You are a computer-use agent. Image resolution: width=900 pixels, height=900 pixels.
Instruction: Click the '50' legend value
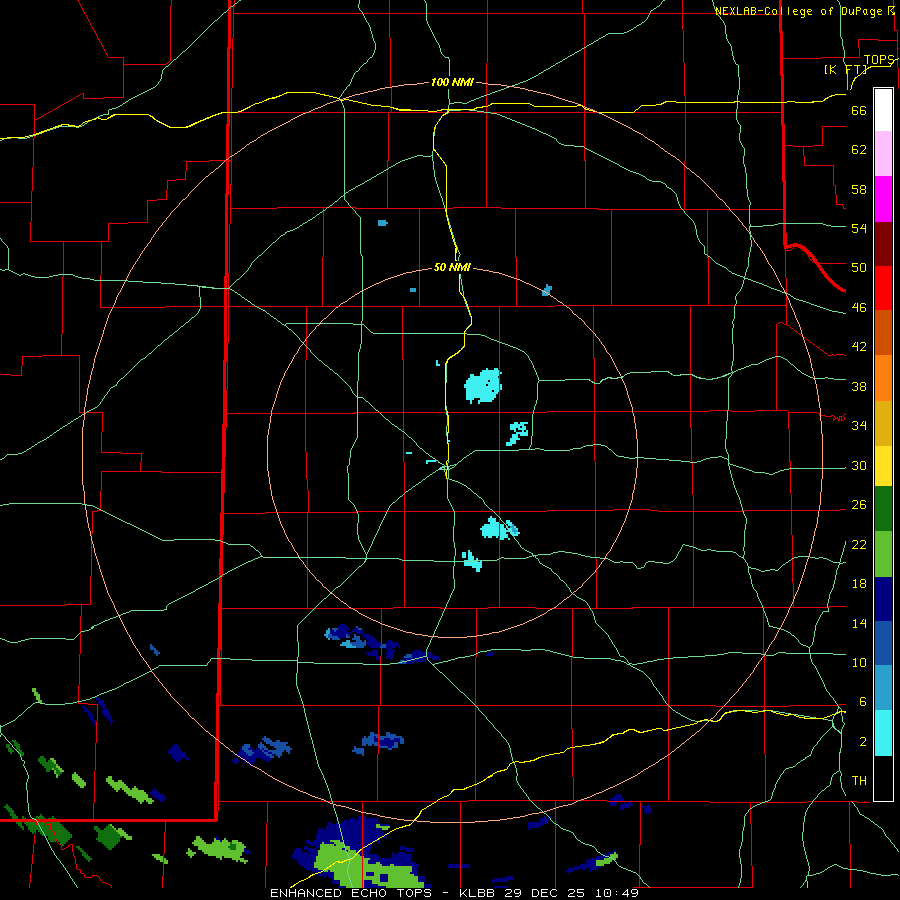pos(859,267)
